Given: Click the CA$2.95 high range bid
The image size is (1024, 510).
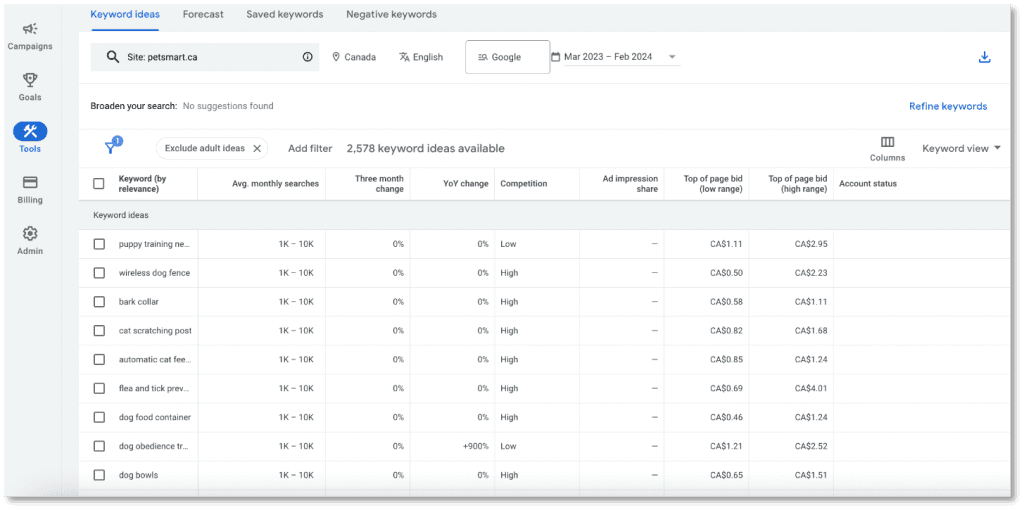Looking at the screenshot, I should 811,244.
